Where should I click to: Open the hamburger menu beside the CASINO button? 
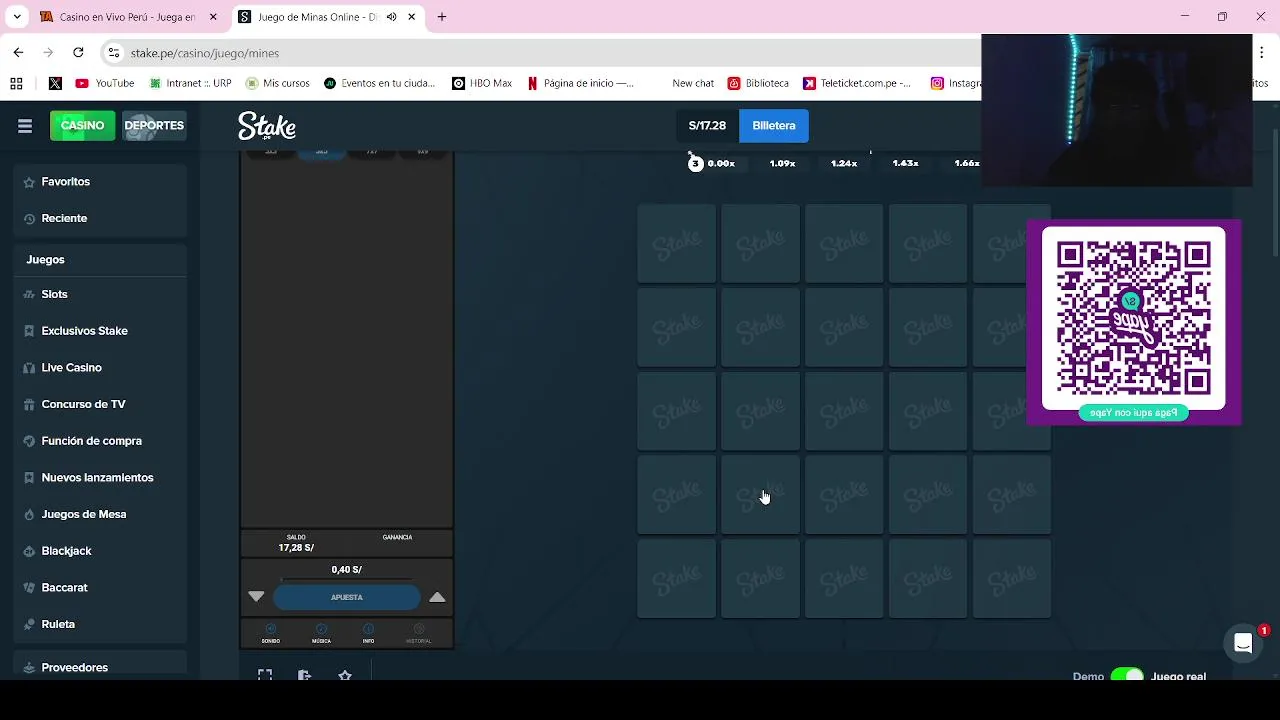(25, 126)
